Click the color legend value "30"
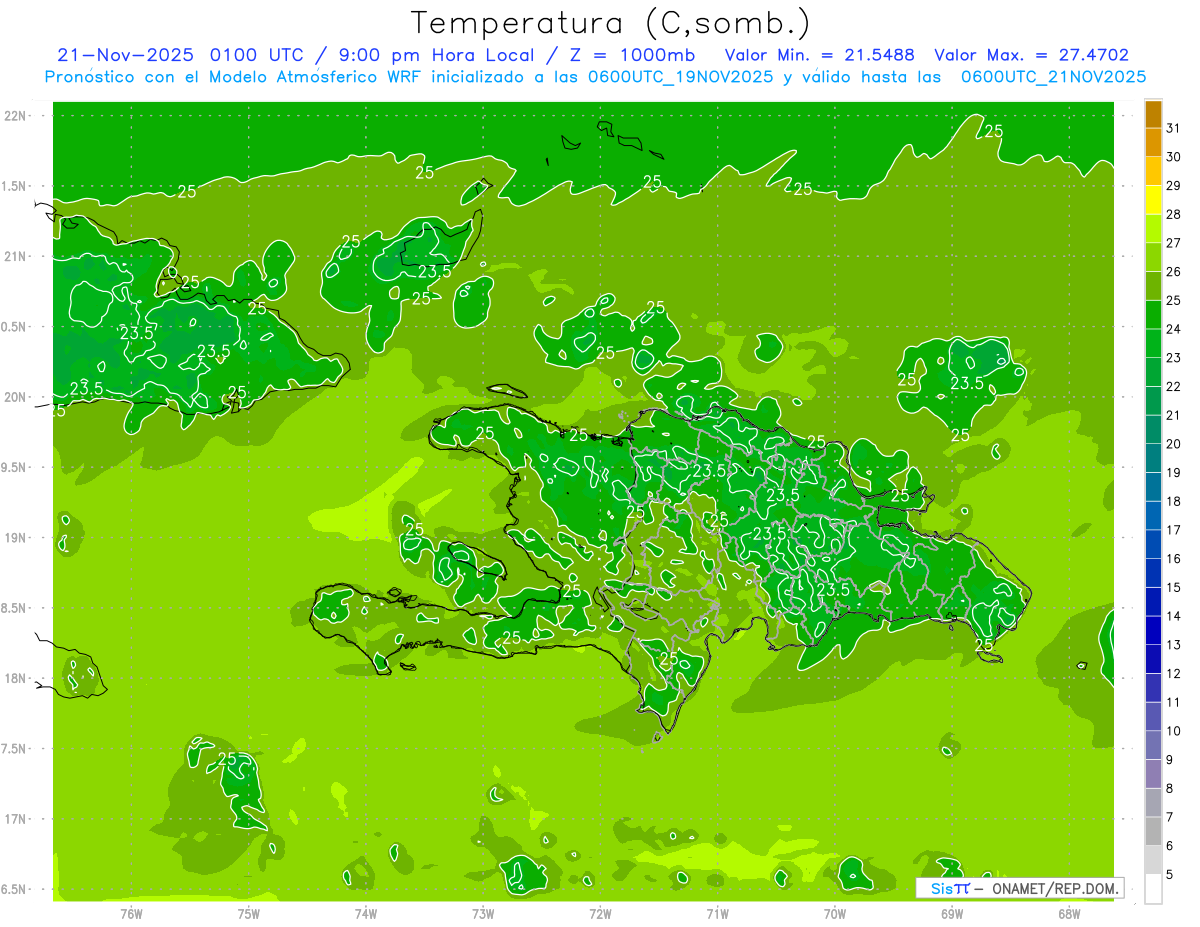1200x927 pixels. pyautogui.click(x=1174, y=157)
